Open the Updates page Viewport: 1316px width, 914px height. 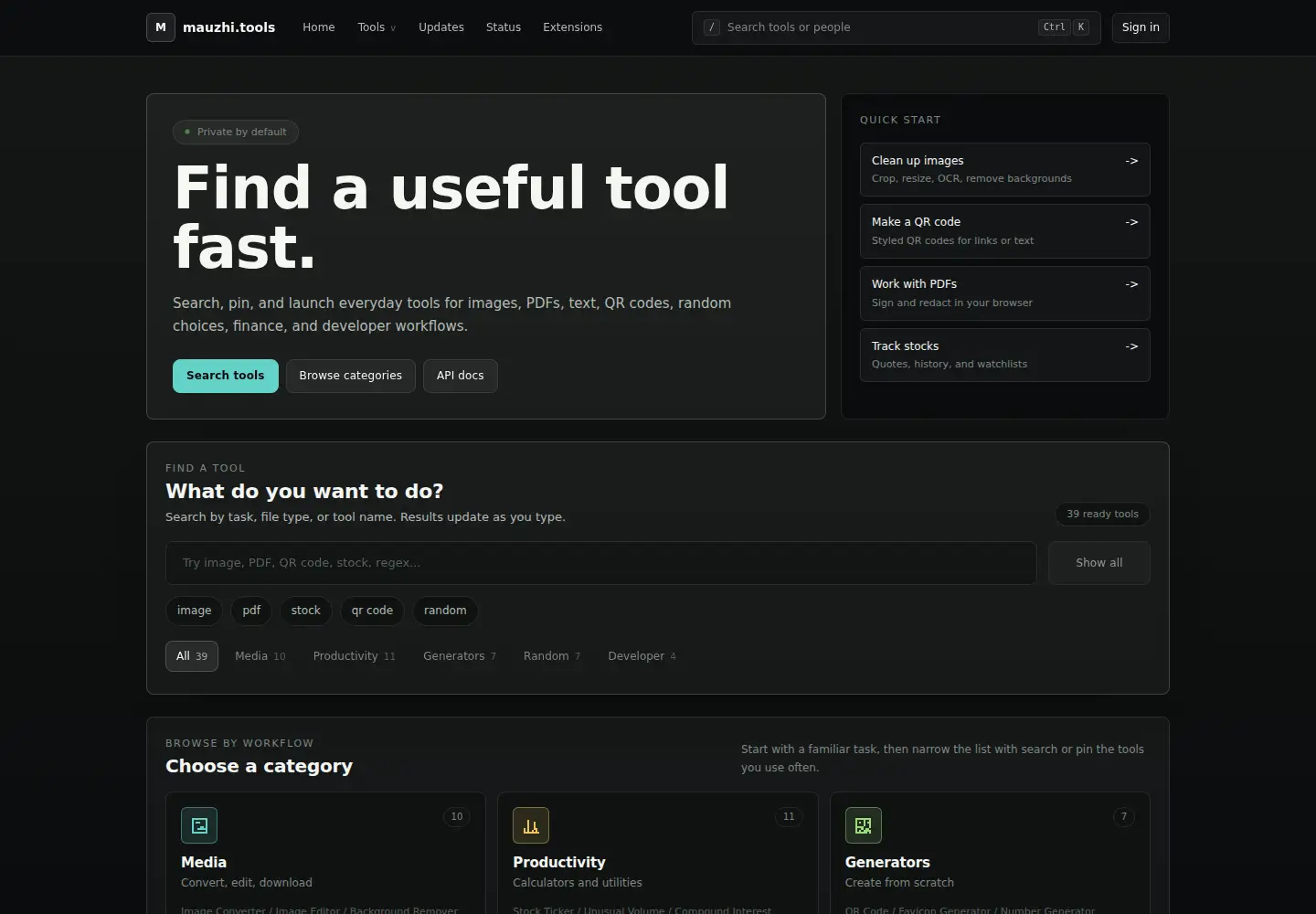pos(441,27)
